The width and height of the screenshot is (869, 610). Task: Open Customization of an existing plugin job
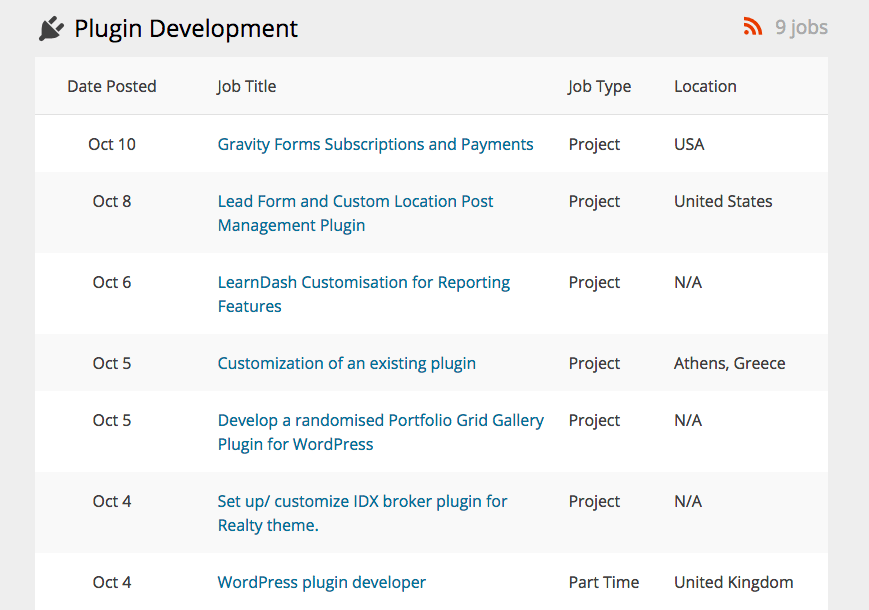click(x=346, y=363)
